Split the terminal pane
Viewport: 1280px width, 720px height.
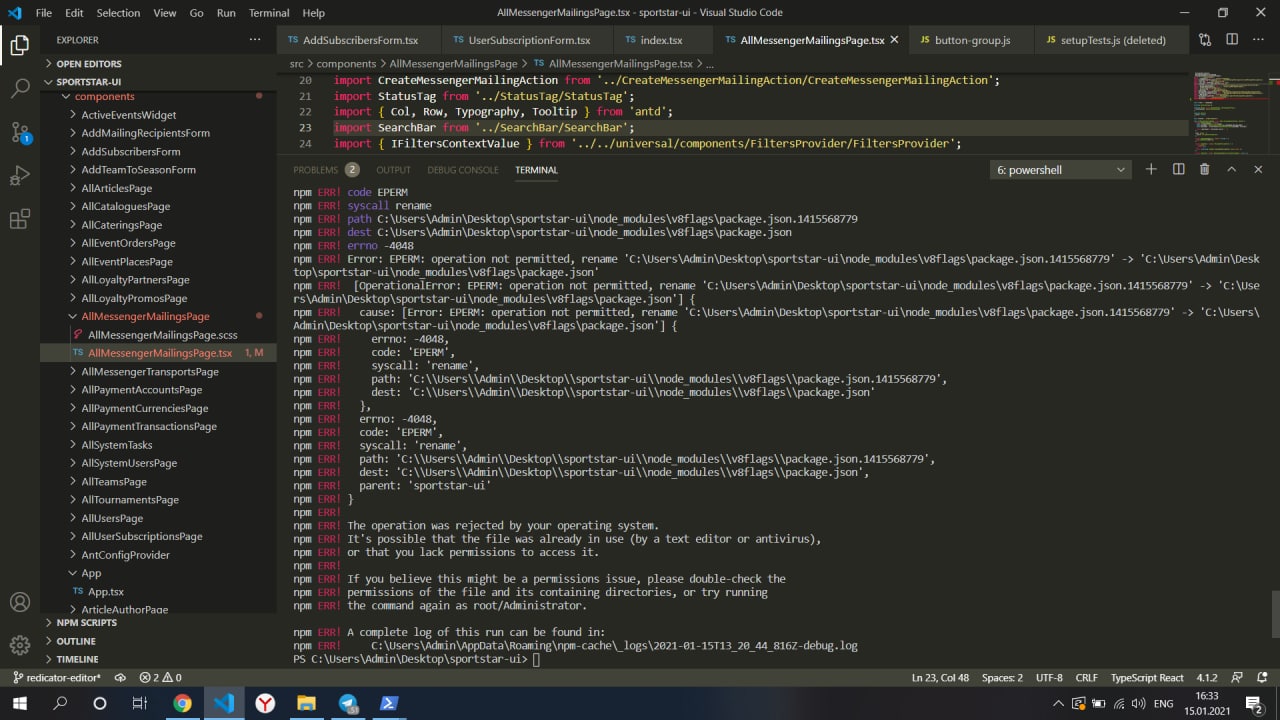click(1178, 170)
